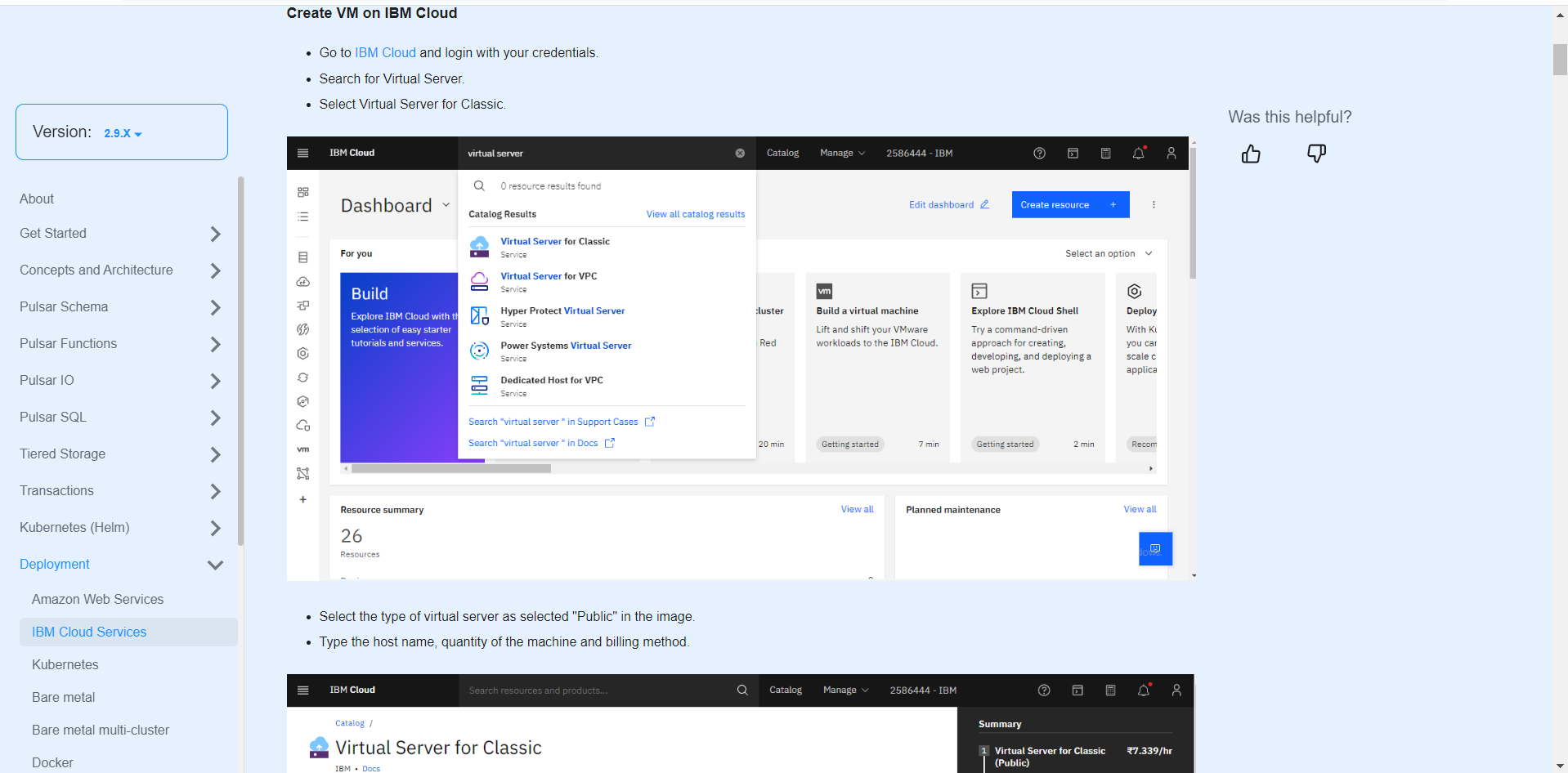
Task: Expand the Pulsar SQL section
Action: (215, 418)
